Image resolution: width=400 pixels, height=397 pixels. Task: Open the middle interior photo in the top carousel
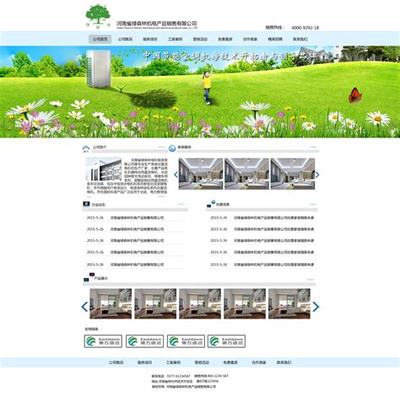(247, 174)
